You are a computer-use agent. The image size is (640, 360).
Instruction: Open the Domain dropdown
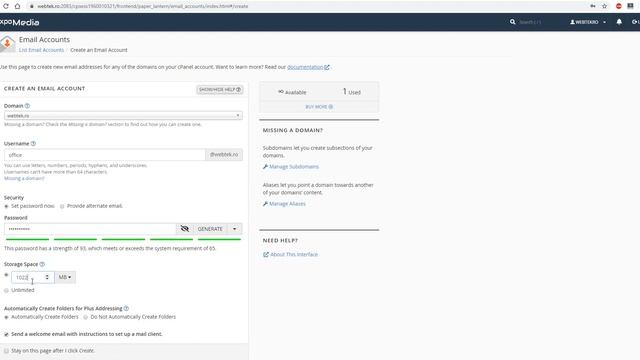coord(123,116)
